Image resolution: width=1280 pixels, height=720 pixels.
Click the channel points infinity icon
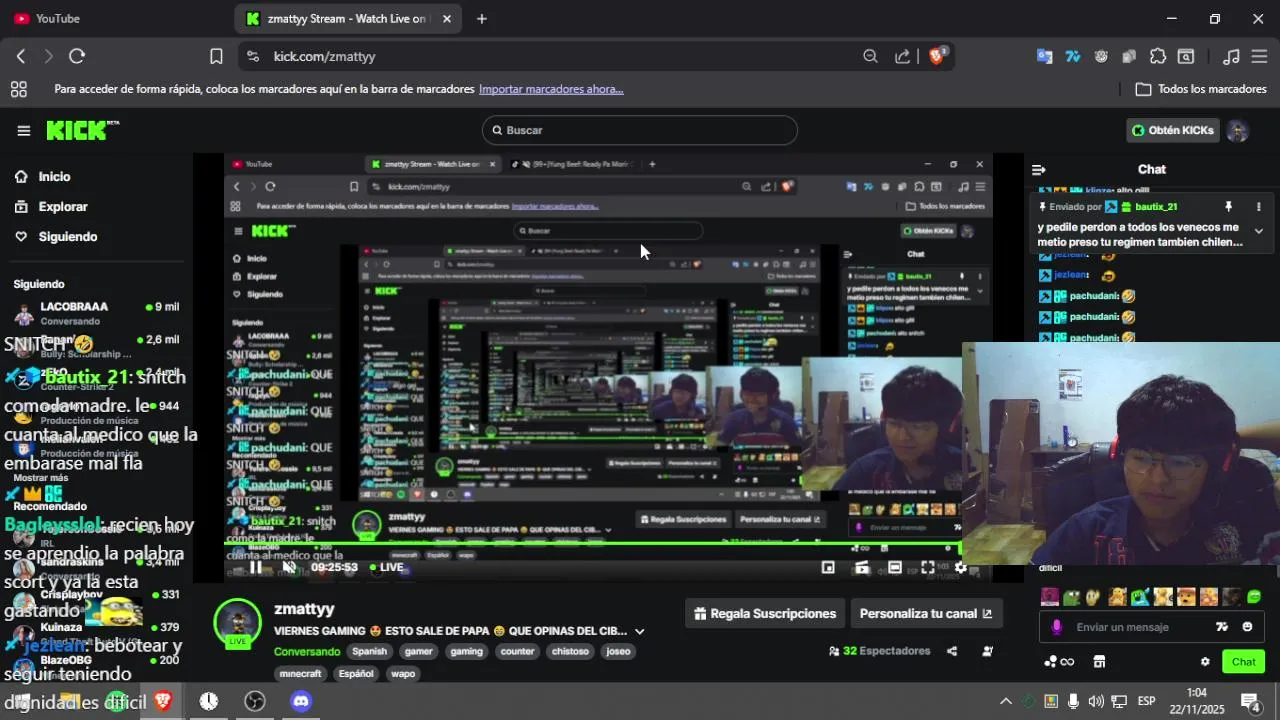(1059, 662)
